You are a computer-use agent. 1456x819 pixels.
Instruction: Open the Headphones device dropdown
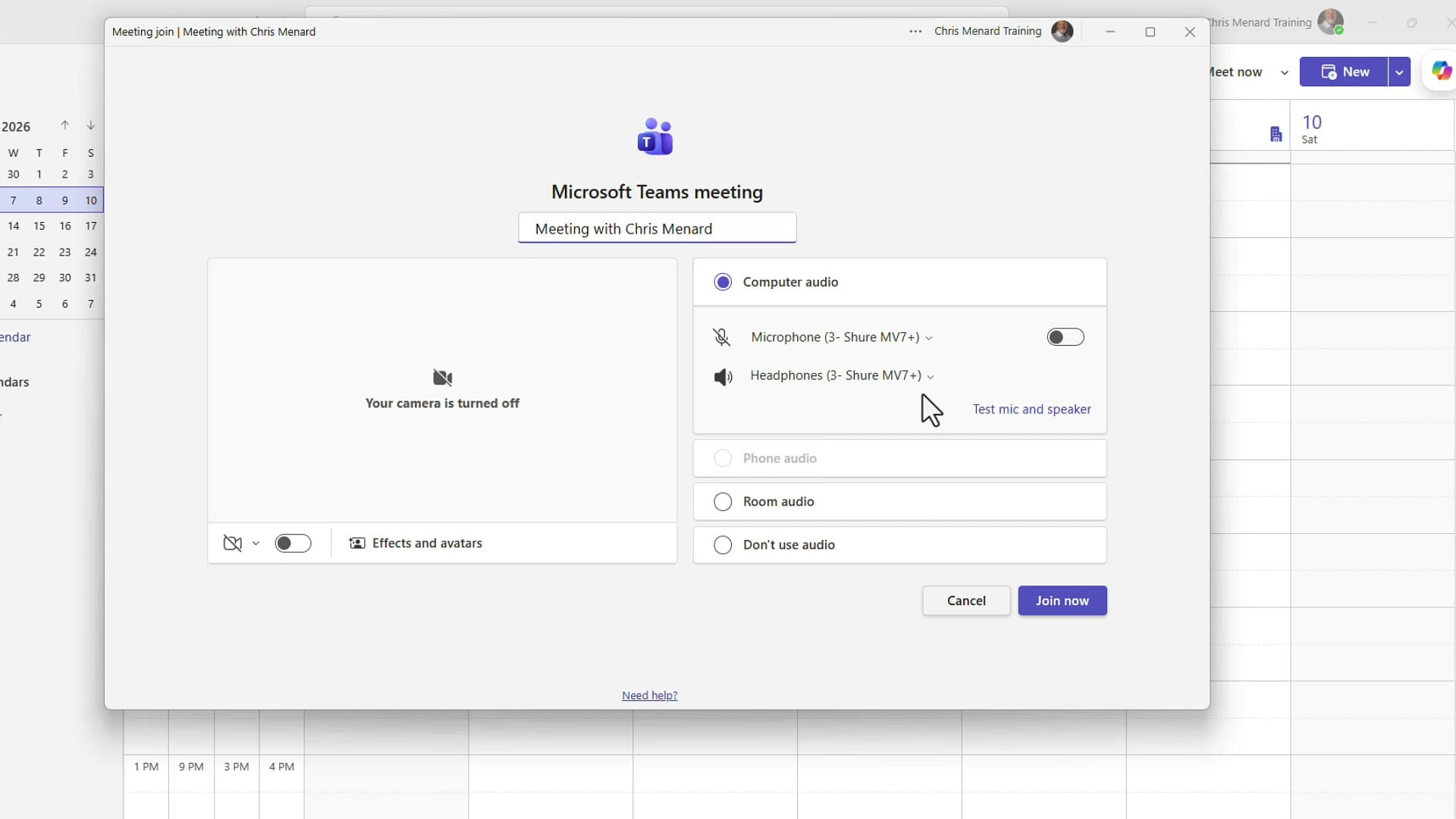tap(843, 375)
